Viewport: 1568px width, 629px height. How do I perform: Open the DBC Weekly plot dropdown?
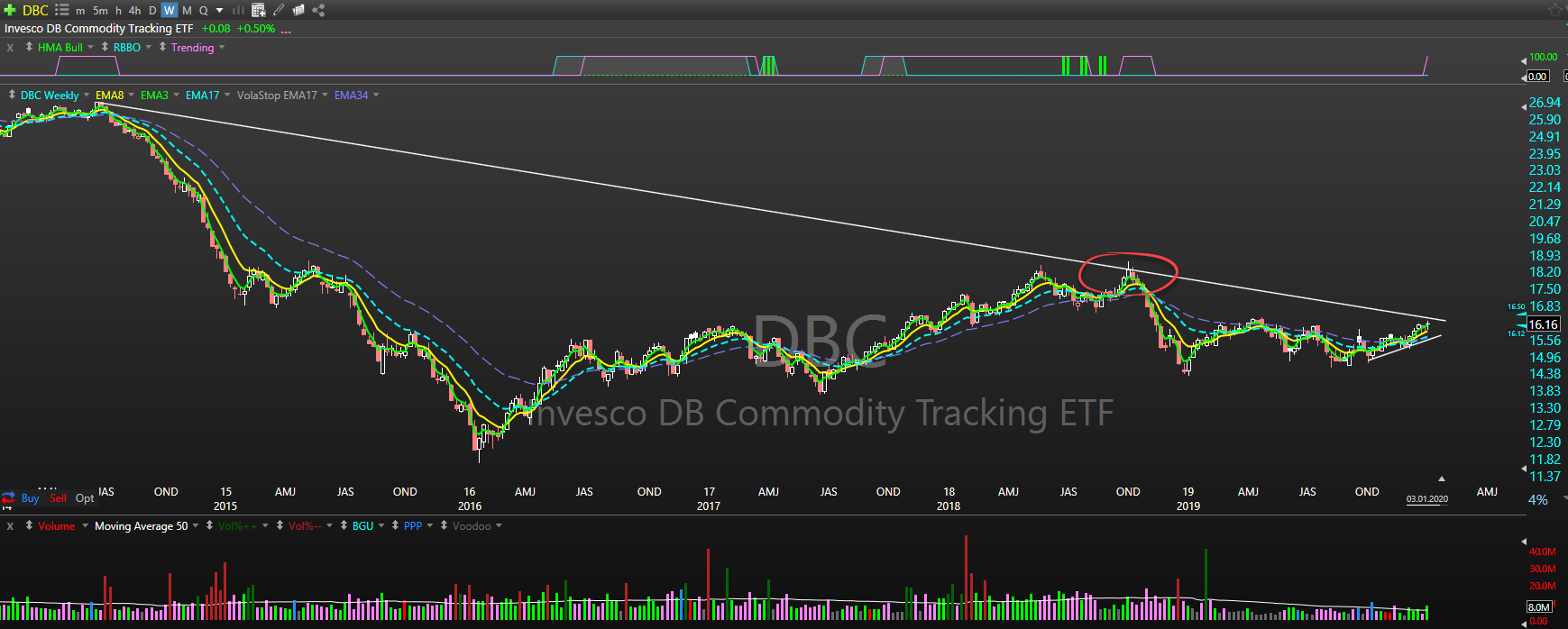pos(87,96)
